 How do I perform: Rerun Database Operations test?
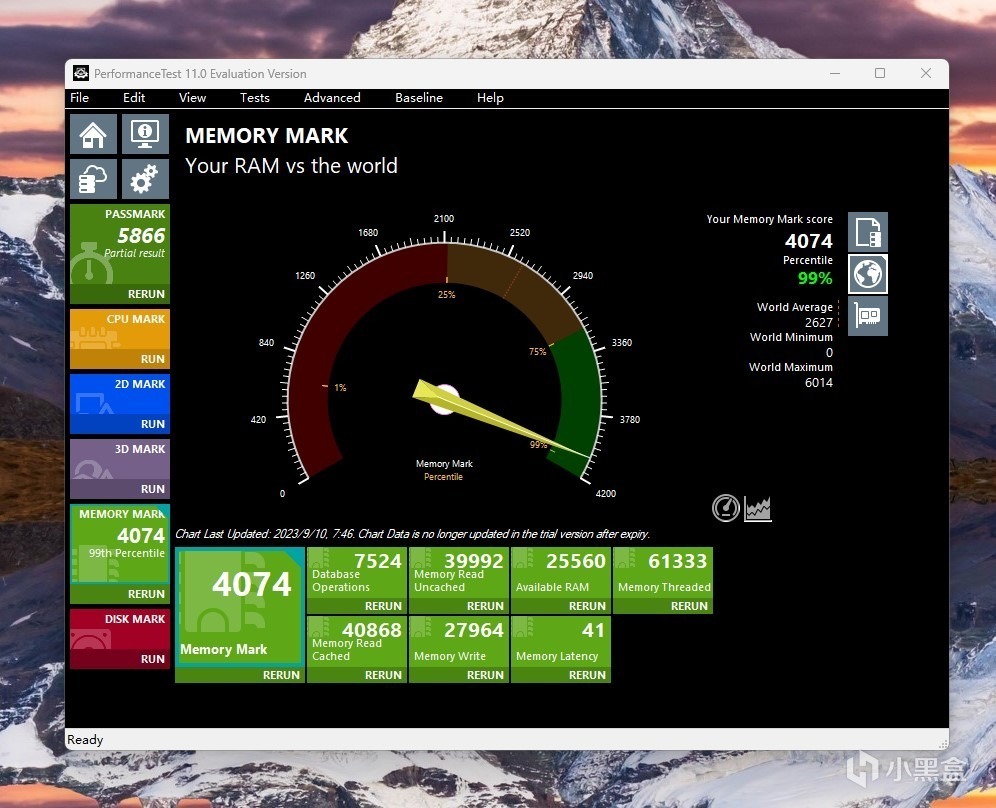[x=383, y=606]
